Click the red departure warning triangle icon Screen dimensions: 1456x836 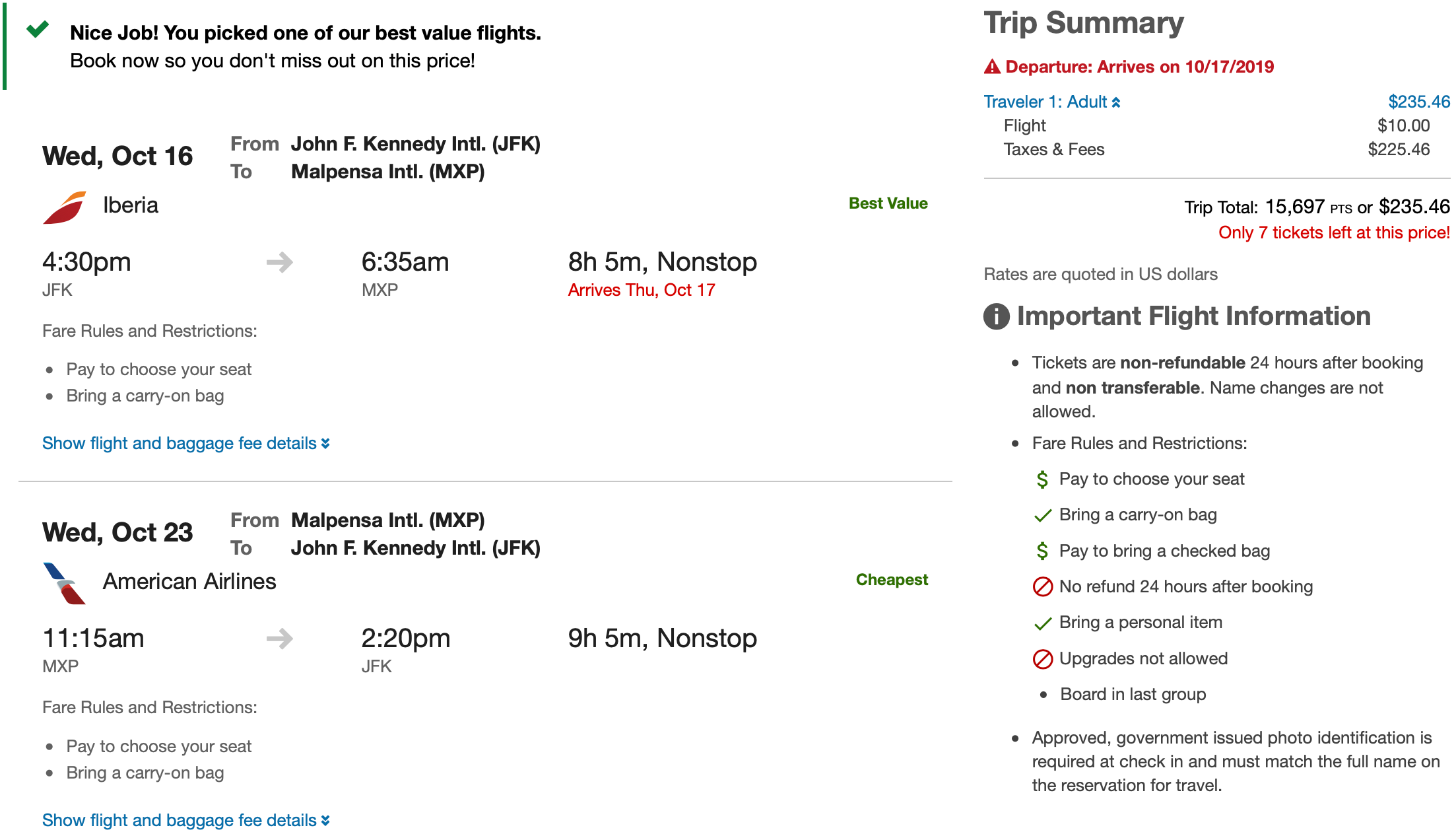(992, 67)
